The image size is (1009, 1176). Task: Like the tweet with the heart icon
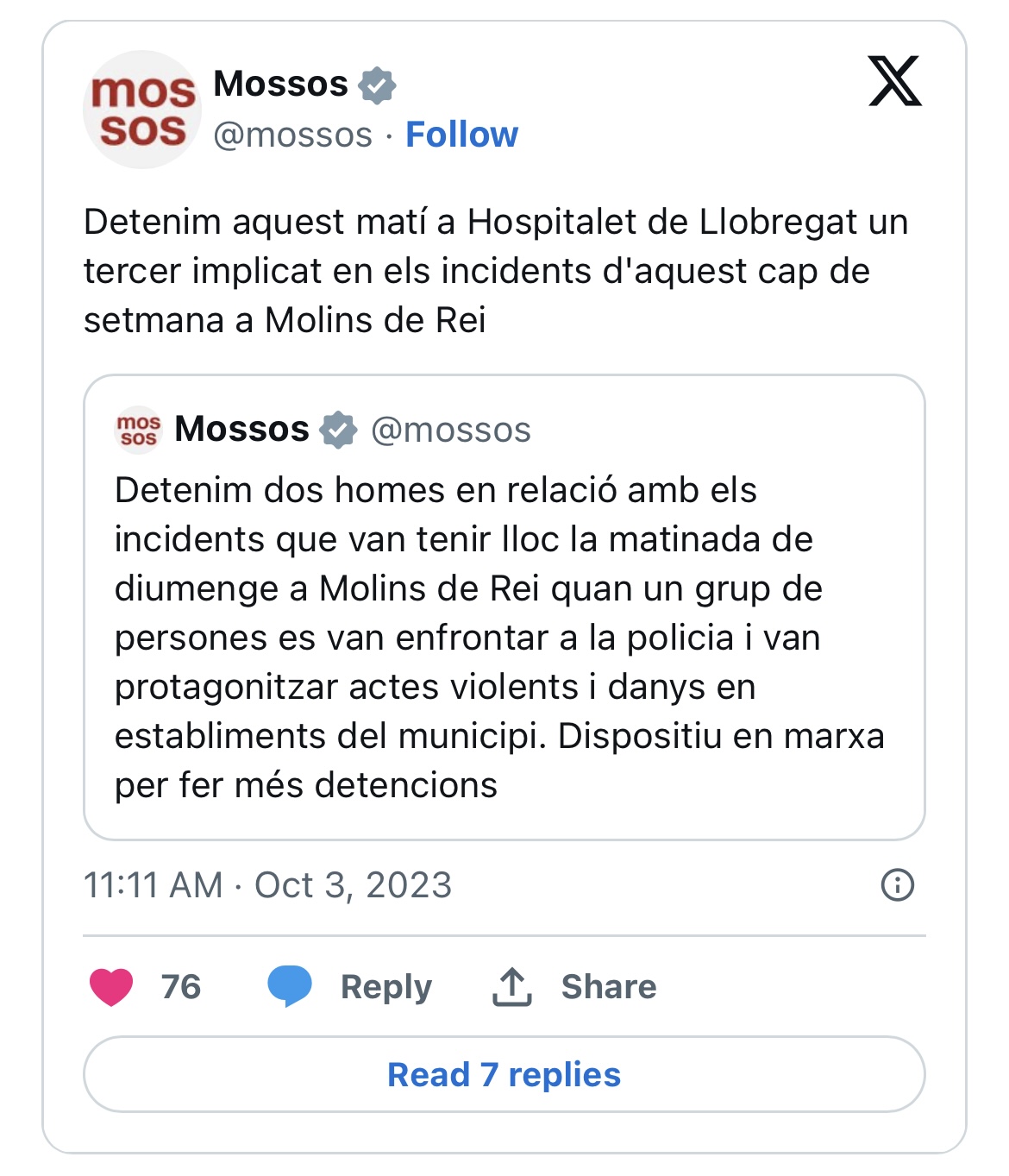coord(111,987)
